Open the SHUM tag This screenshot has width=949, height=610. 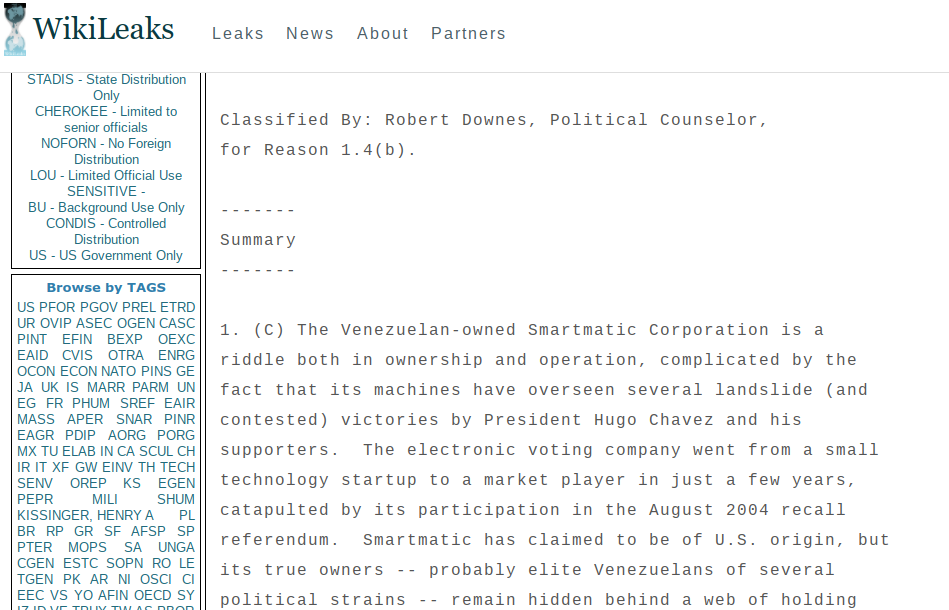176,499
